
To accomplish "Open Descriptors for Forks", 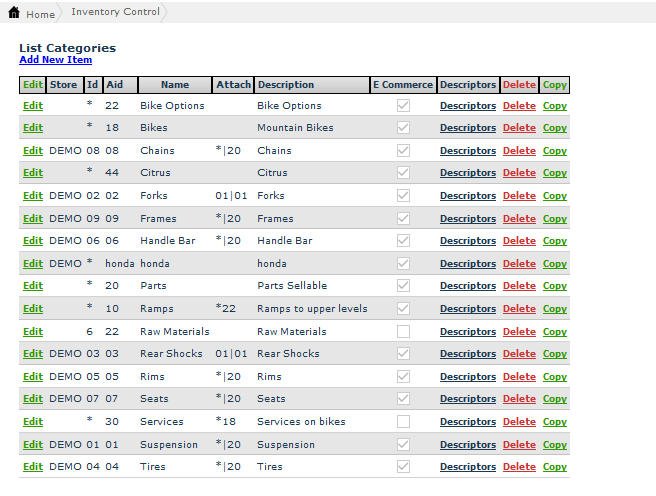I will [x=467, y=196].
